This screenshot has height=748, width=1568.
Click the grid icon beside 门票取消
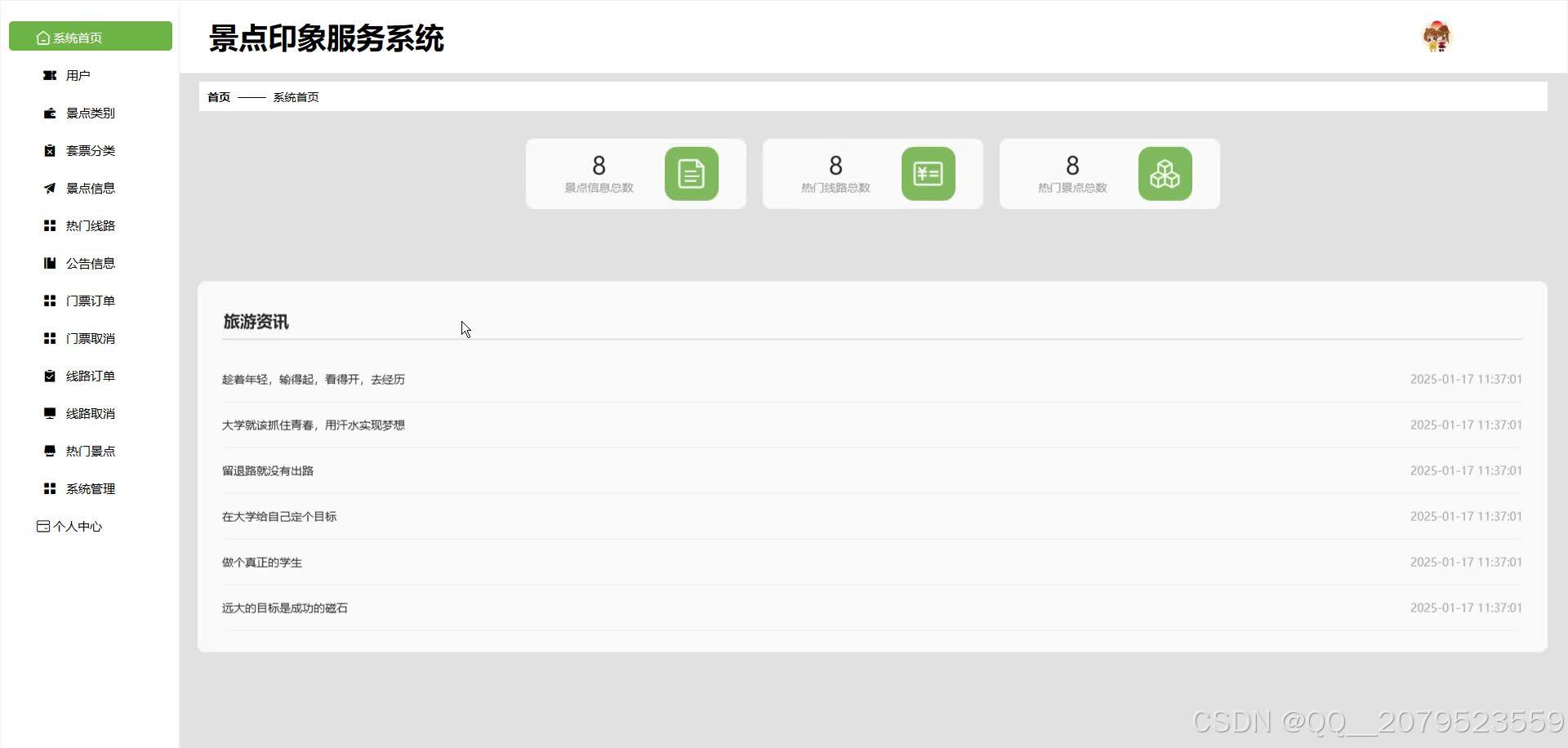(50, 338)
